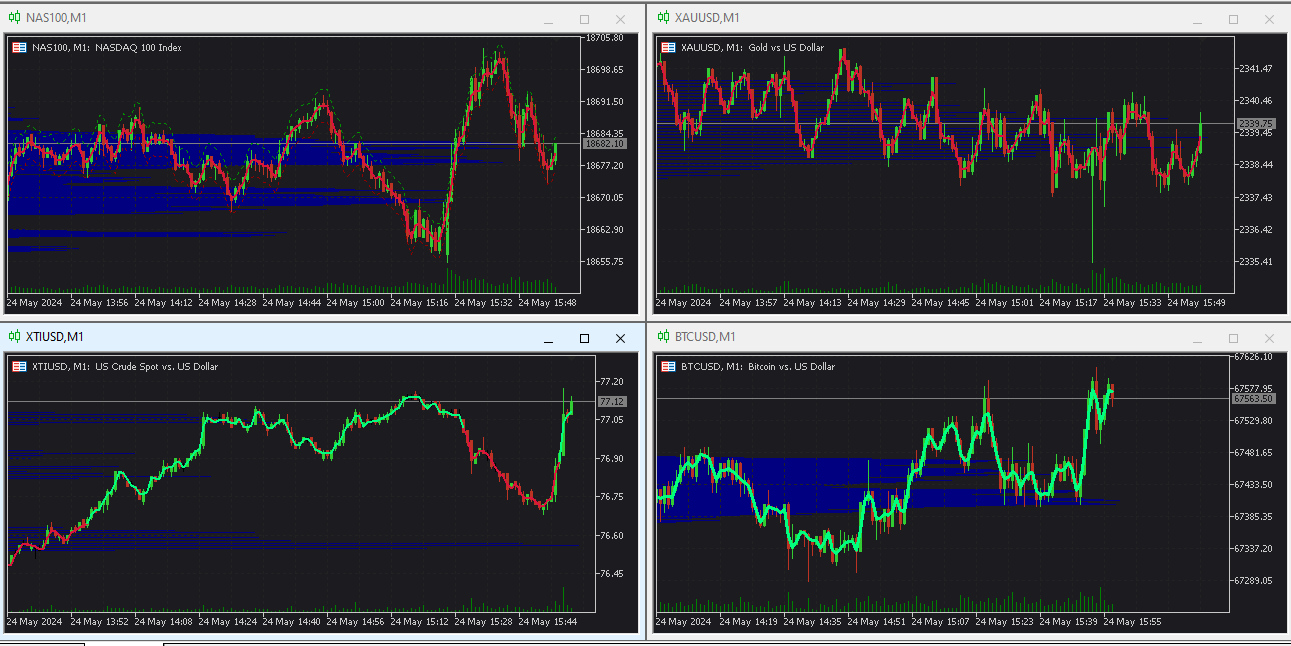The height and width of the screenshot is (646, 1291).
Task: Click price level 76.45 on XTIUSD scale
Action: click(x=611, y=574)
